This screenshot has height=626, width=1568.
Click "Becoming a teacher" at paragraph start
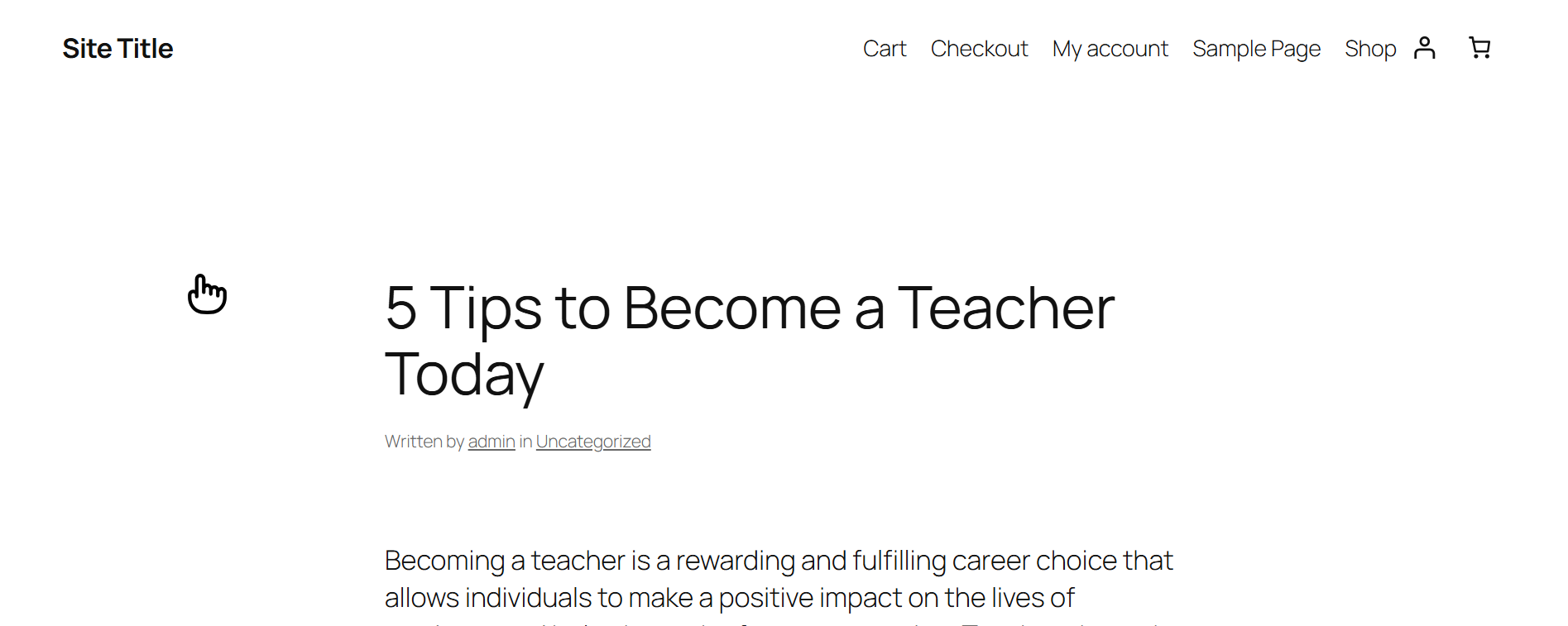pyautogui.click(x=505, y=561)
